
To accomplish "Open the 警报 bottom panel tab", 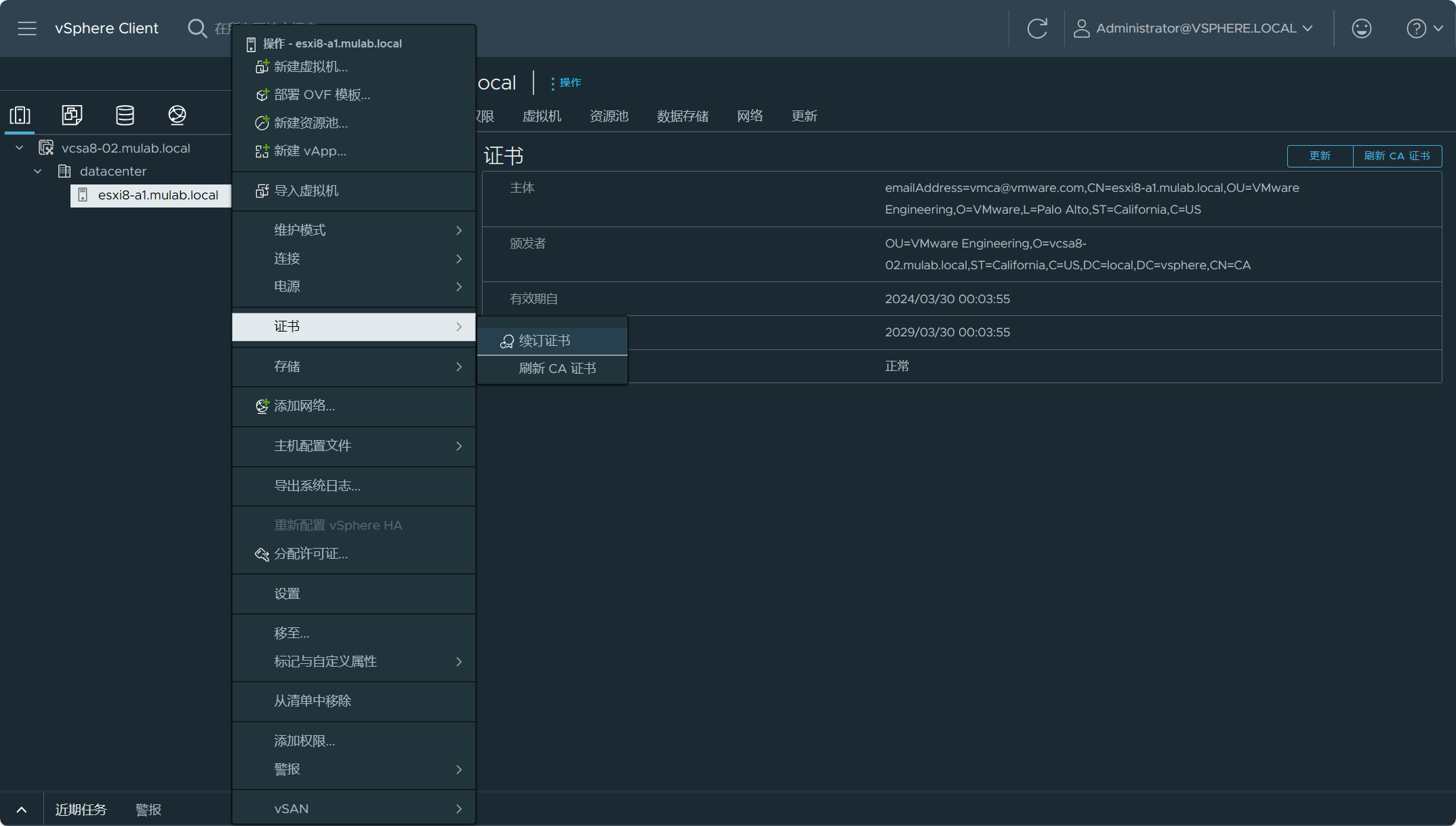I will tap(148, 810).
